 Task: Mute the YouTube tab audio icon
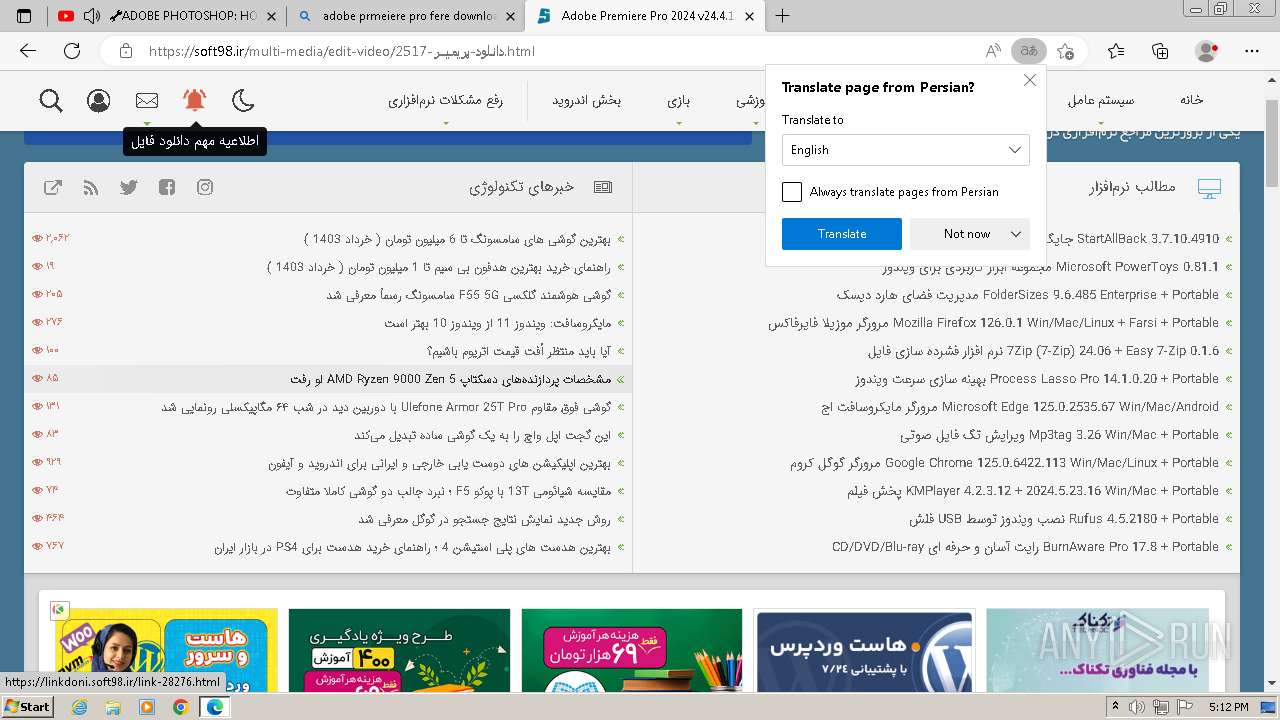[92, 16]
